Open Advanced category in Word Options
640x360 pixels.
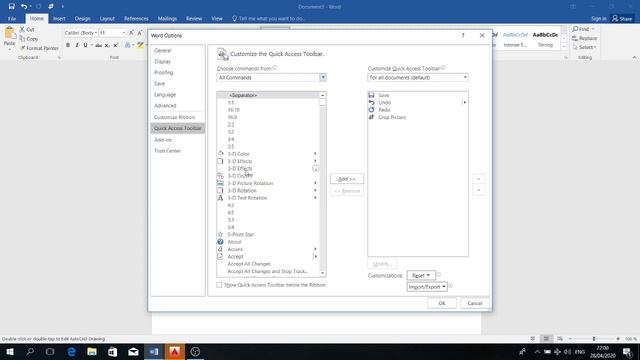point(178,106)
